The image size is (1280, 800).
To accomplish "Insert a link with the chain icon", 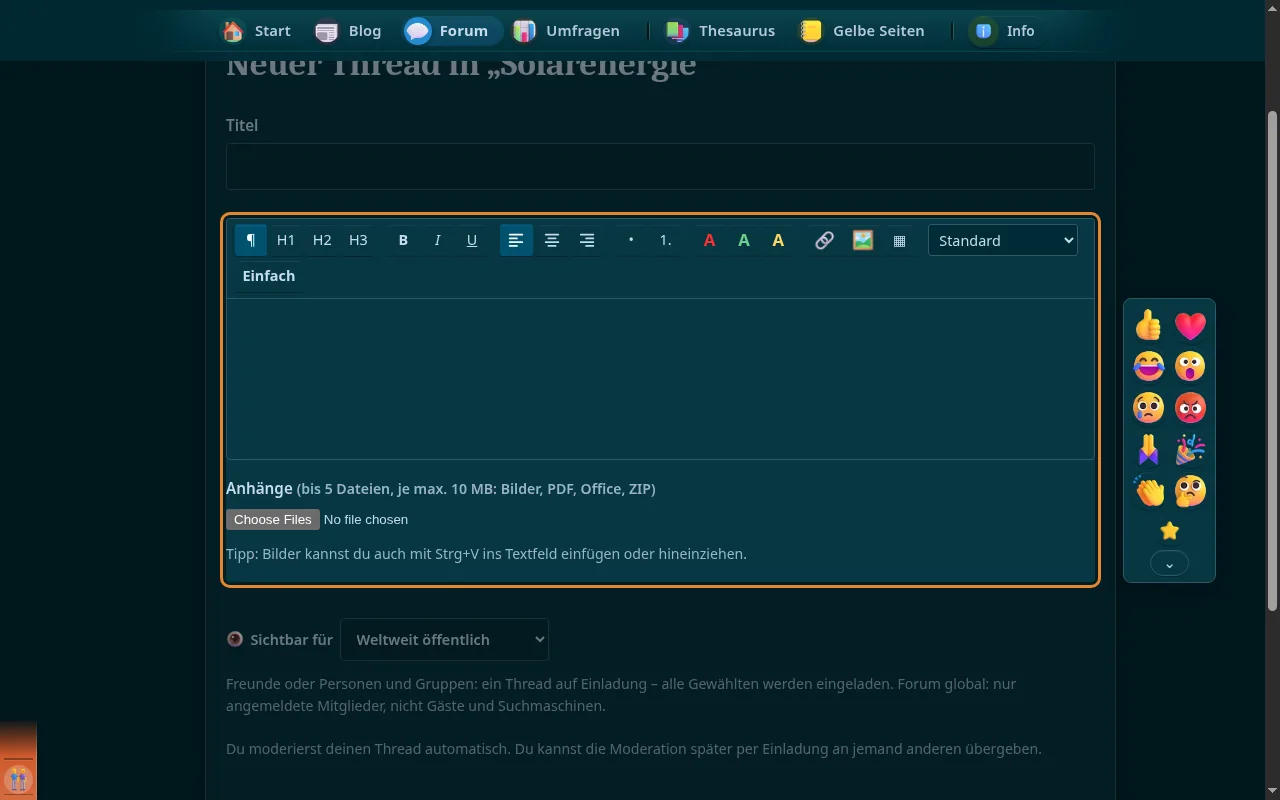I will (x=824, y=240).
